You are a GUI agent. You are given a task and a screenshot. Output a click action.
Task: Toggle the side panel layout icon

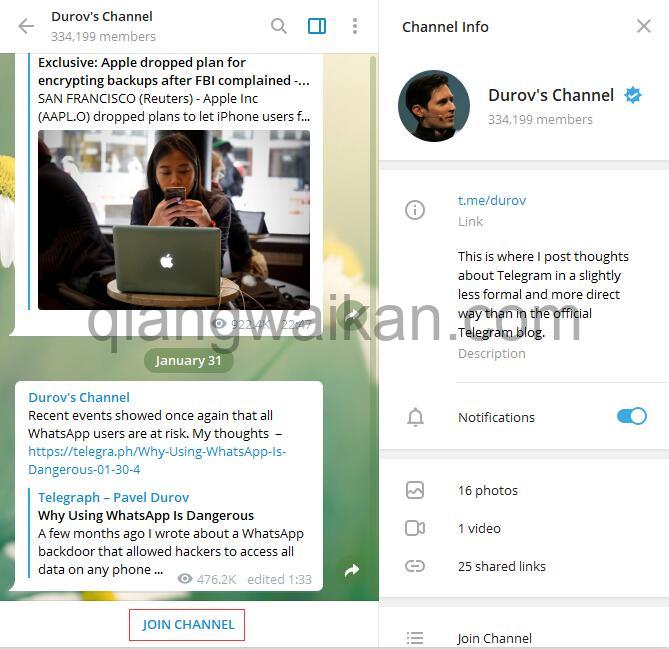(x=317, y=26)
